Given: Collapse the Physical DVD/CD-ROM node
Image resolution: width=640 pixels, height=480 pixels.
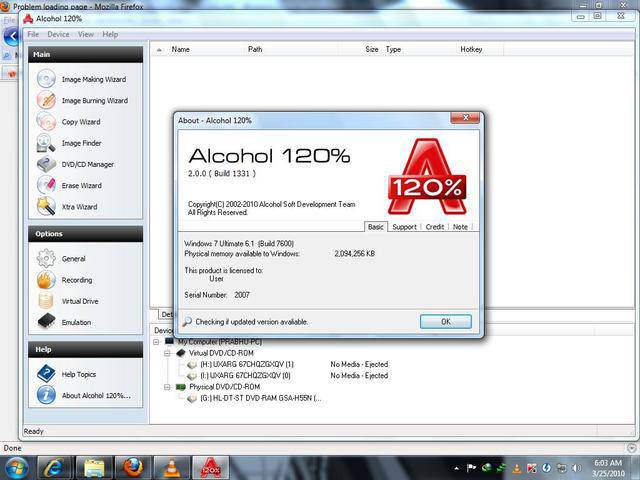Looking at the screenshot, I should [167, 387].
